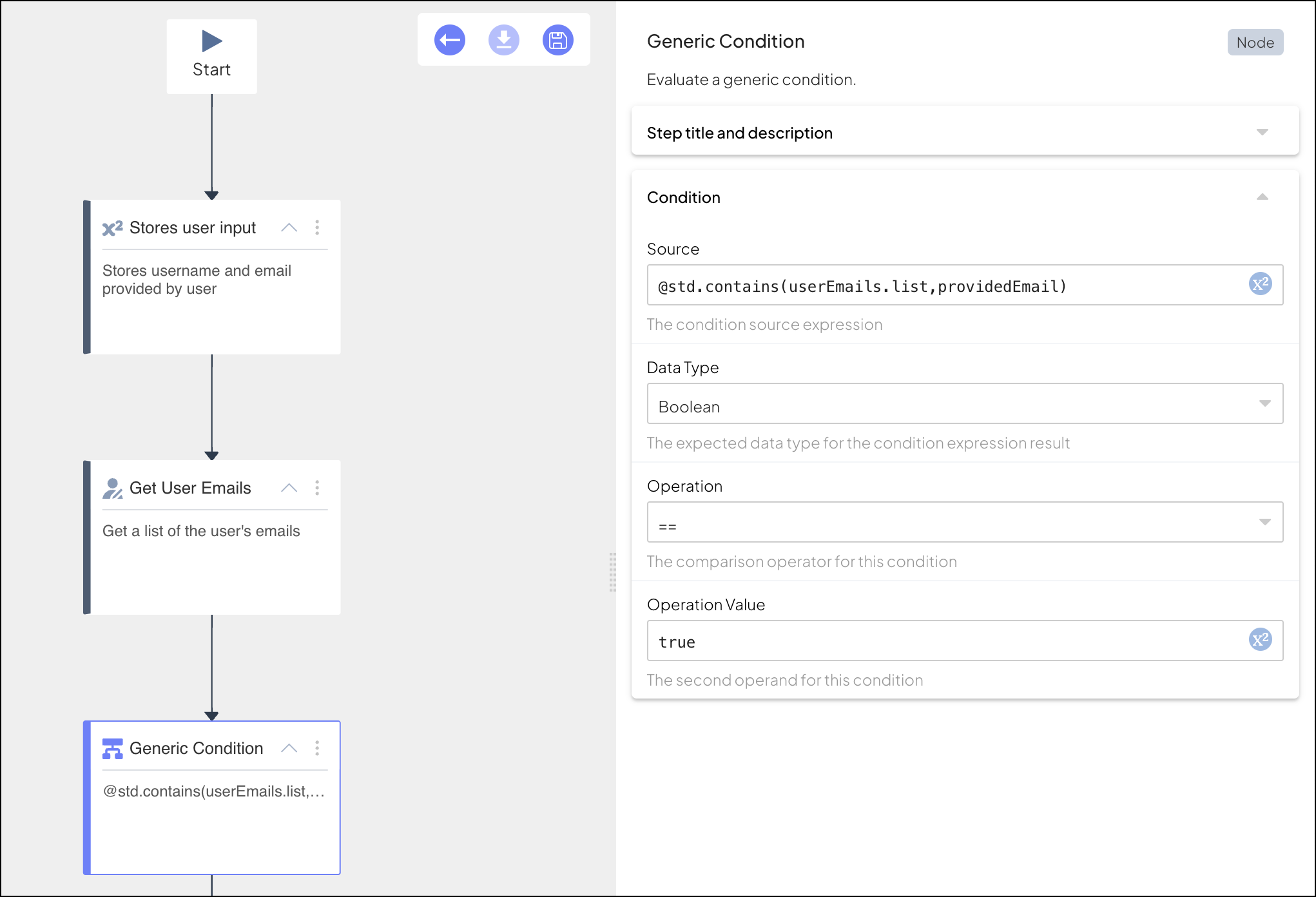Open the Operation == dropdown
This screenshot has height=897, width=1316.
(x=964, y=523)
